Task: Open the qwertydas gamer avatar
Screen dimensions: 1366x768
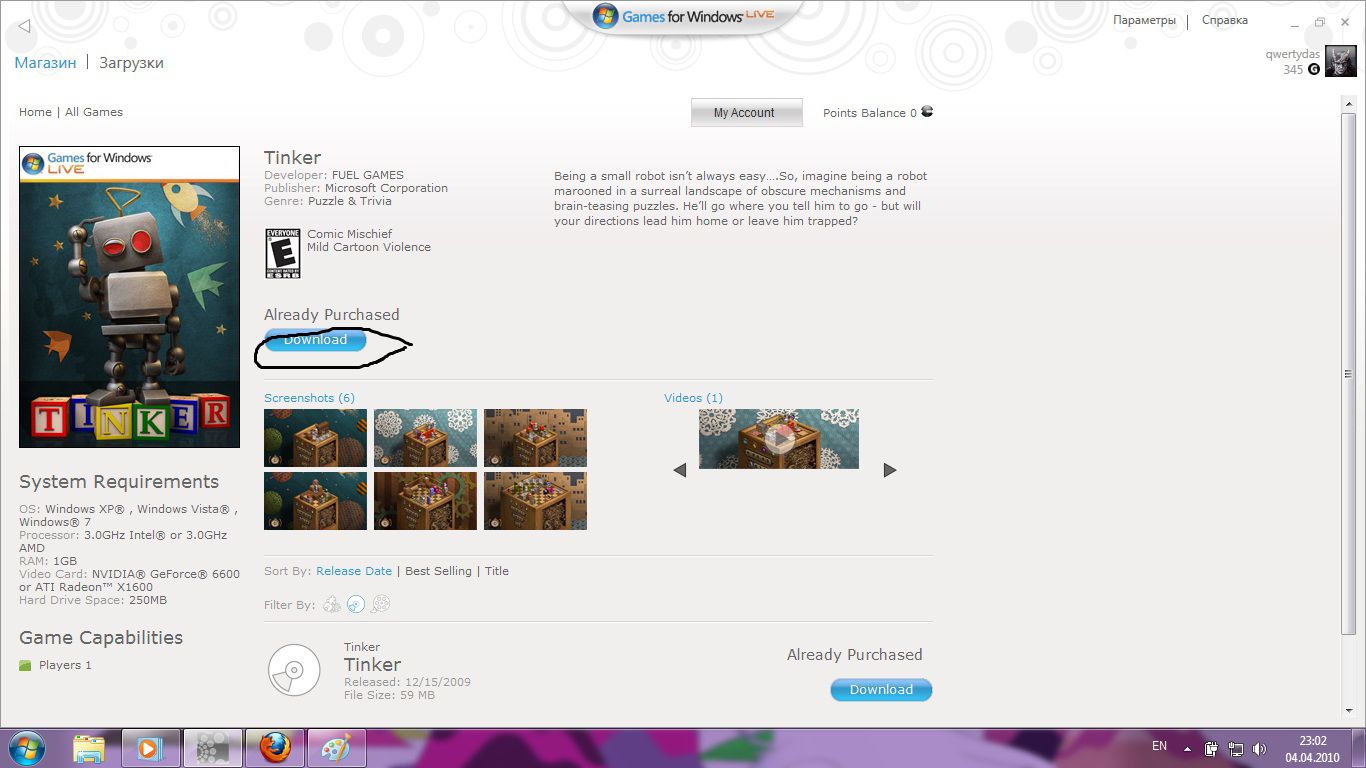Action: [x=1340, y=61]
